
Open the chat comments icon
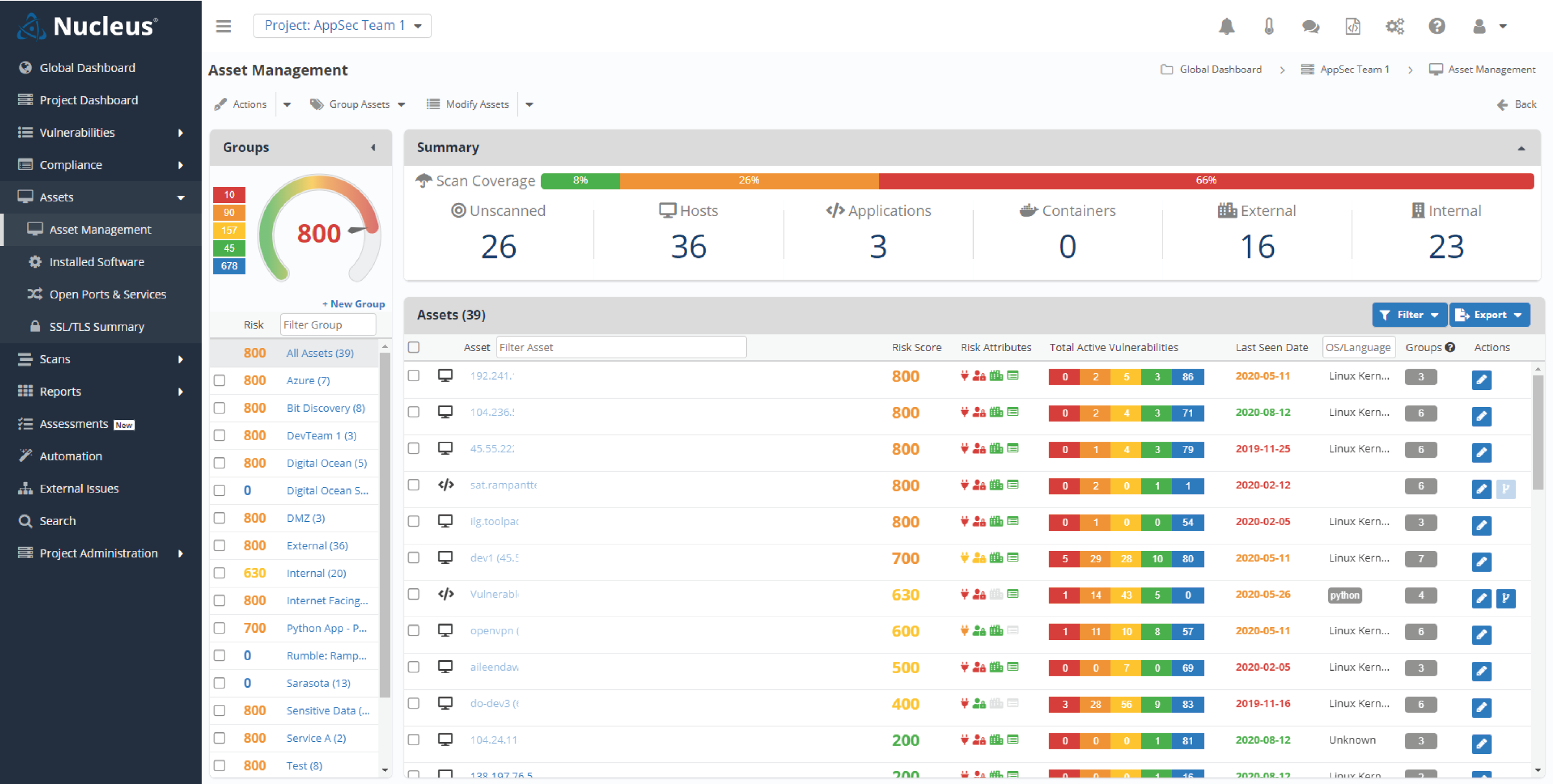[1310, 26]
